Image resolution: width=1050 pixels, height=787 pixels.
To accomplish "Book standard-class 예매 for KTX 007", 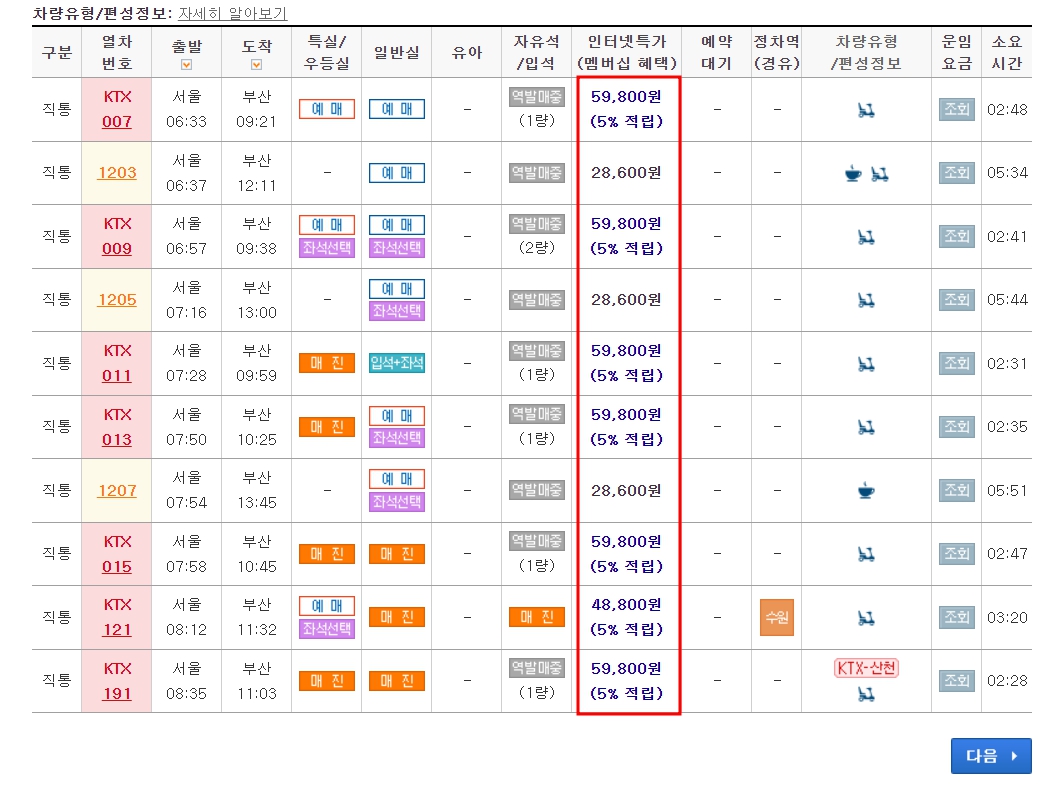I will (396, 109).
